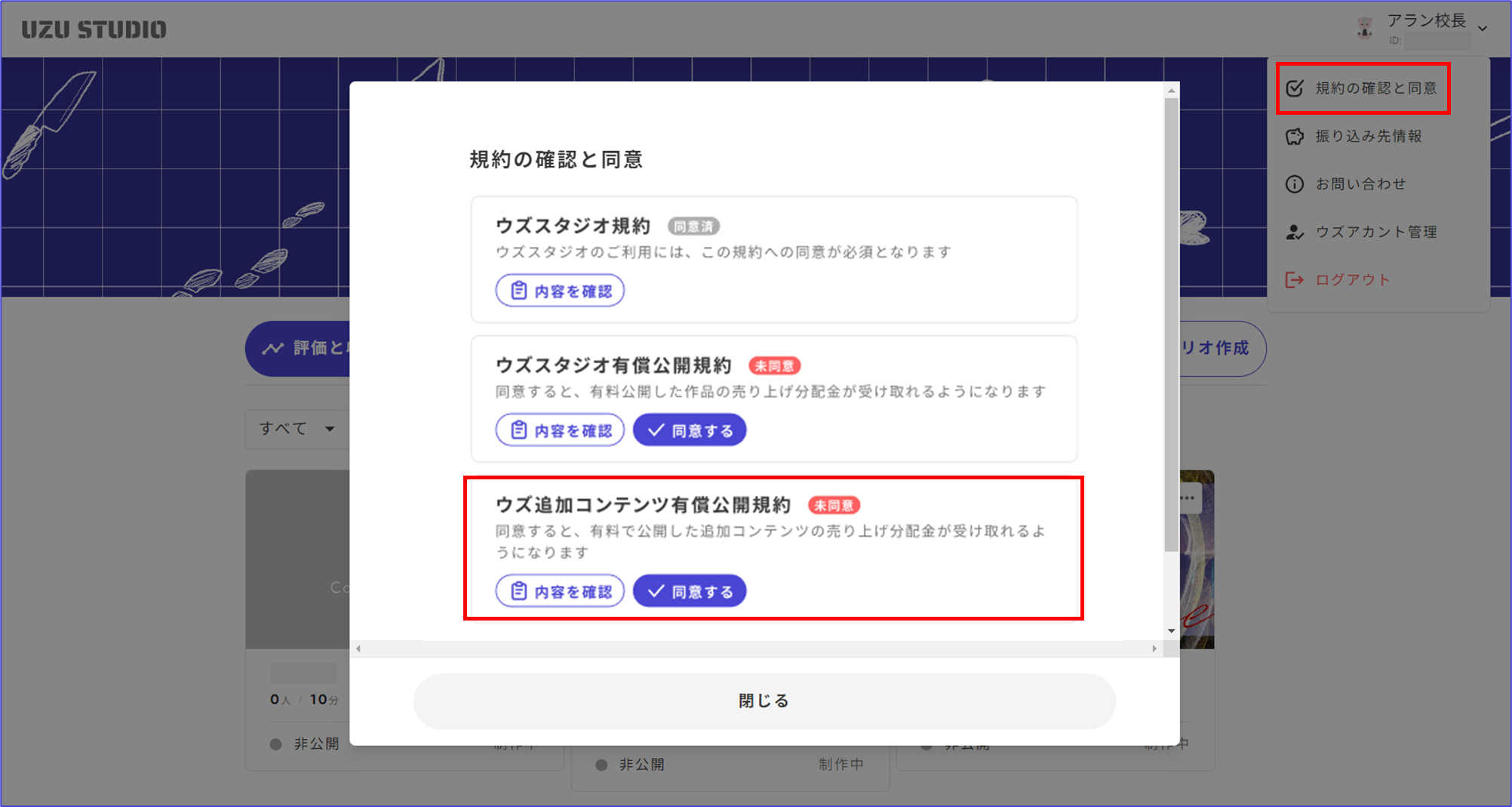The image size is (1512, 807).
Task: Expand the アラン校長 account dropdown chevron
Action: pyautogui.click(x=1483, y=29)
